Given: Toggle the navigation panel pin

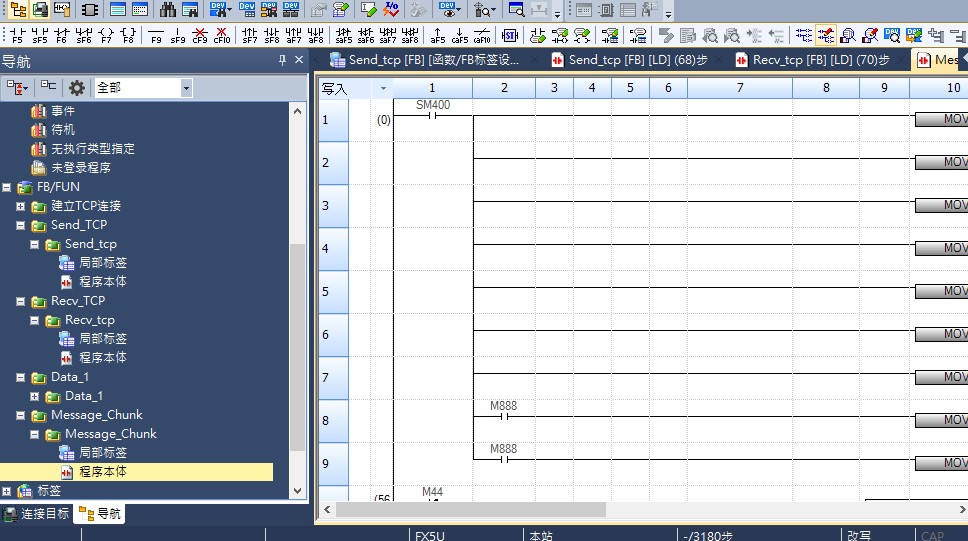Looking at the screenshot, I should point(282,61).
